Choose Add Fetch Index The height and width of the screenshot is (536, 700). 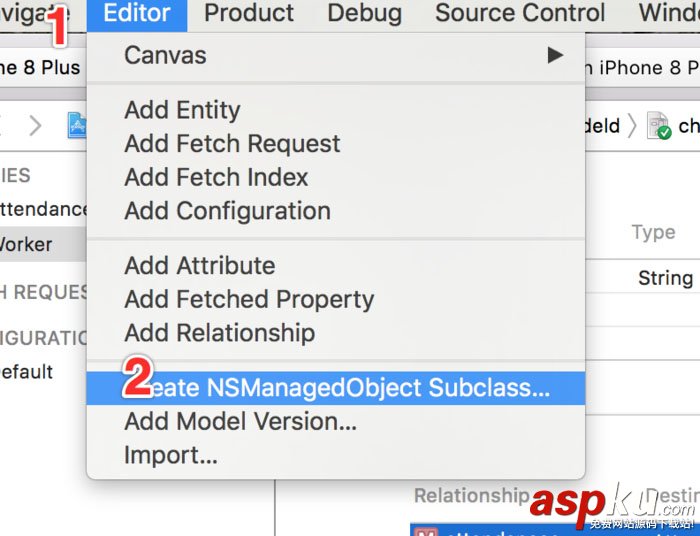click(216, 177)
